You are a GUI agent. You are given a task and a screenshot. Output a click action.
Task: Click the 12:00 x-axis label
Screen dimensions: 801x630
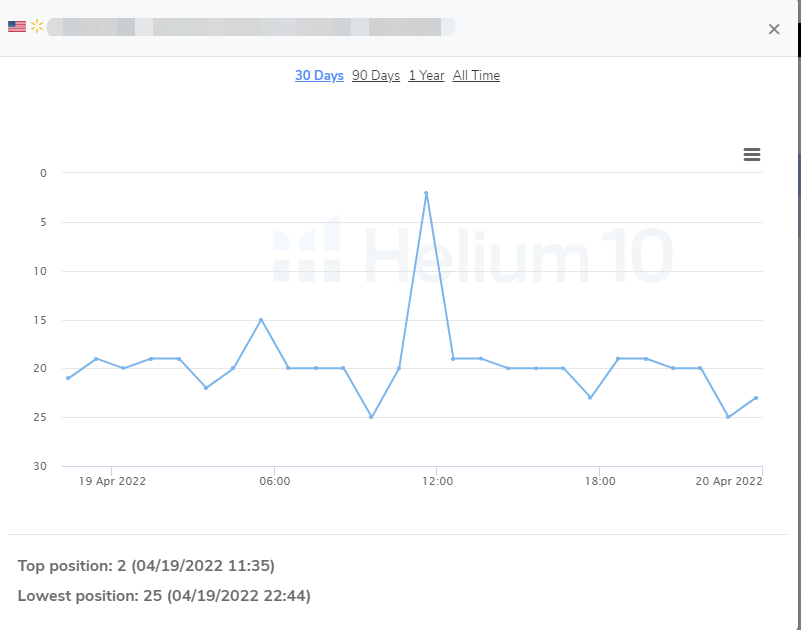pos(437,481)
